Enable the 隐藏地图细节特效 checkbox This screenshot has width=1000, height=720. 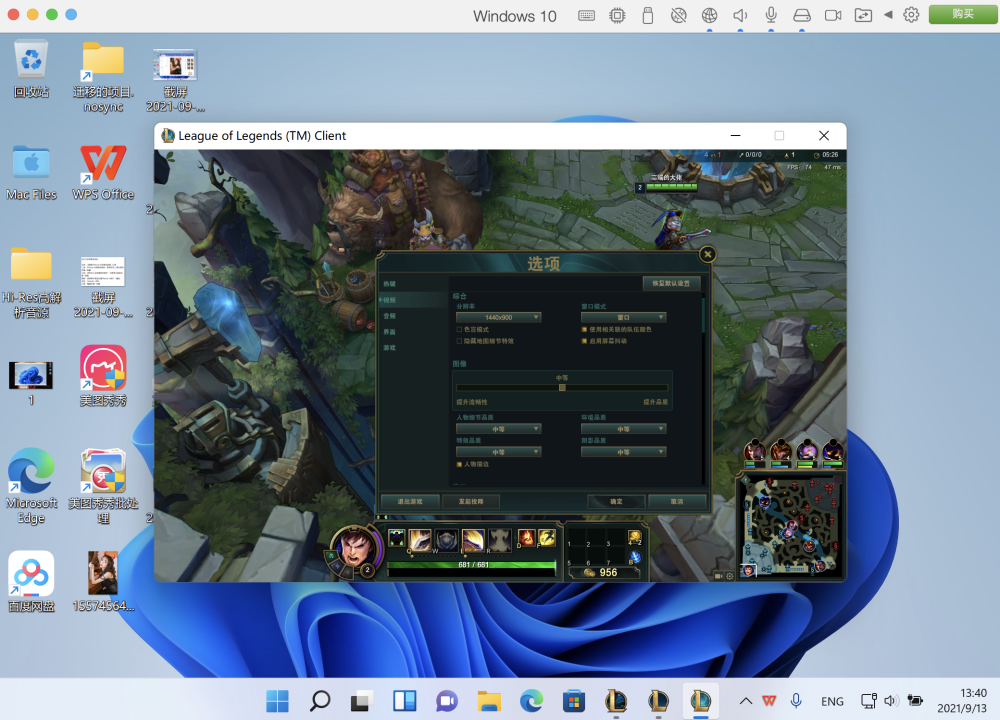[459, 341]
